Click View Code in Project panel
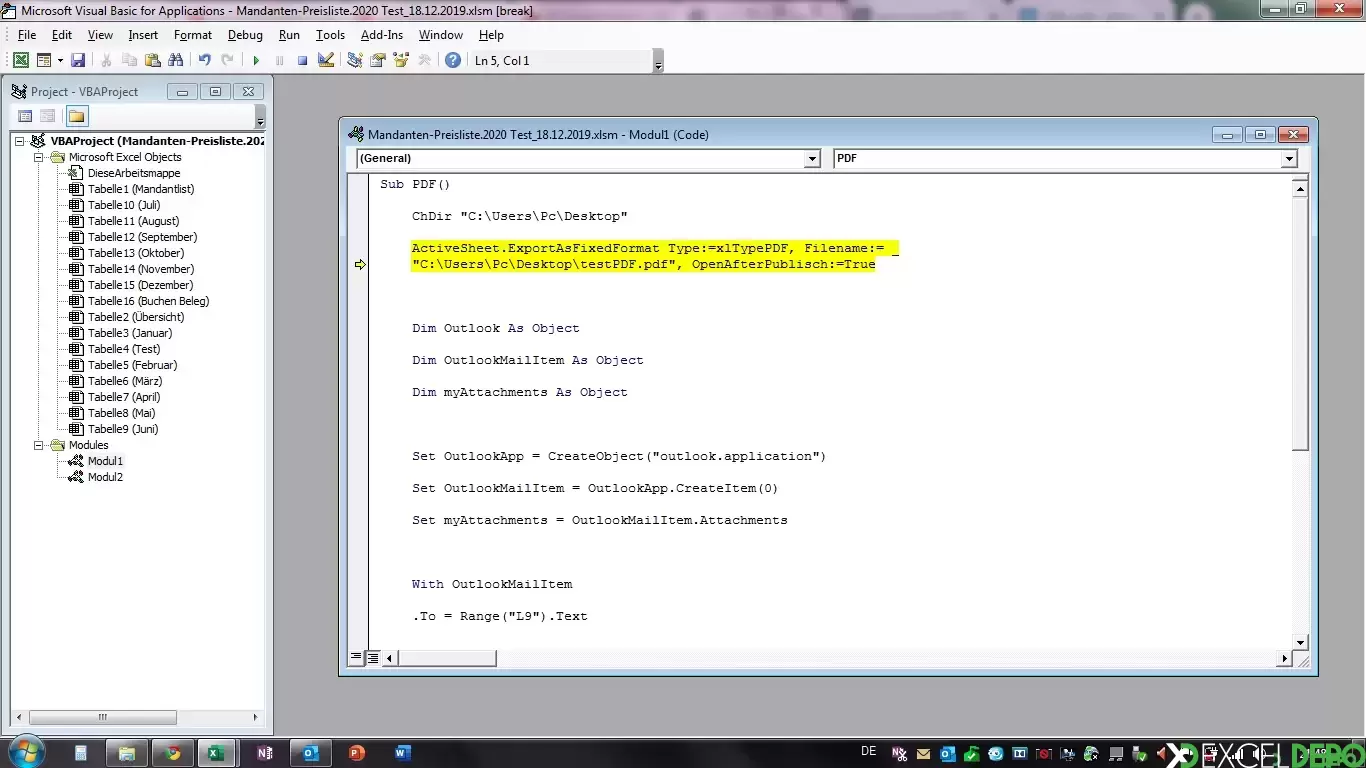1366x768 pixels. pos(26,116)
